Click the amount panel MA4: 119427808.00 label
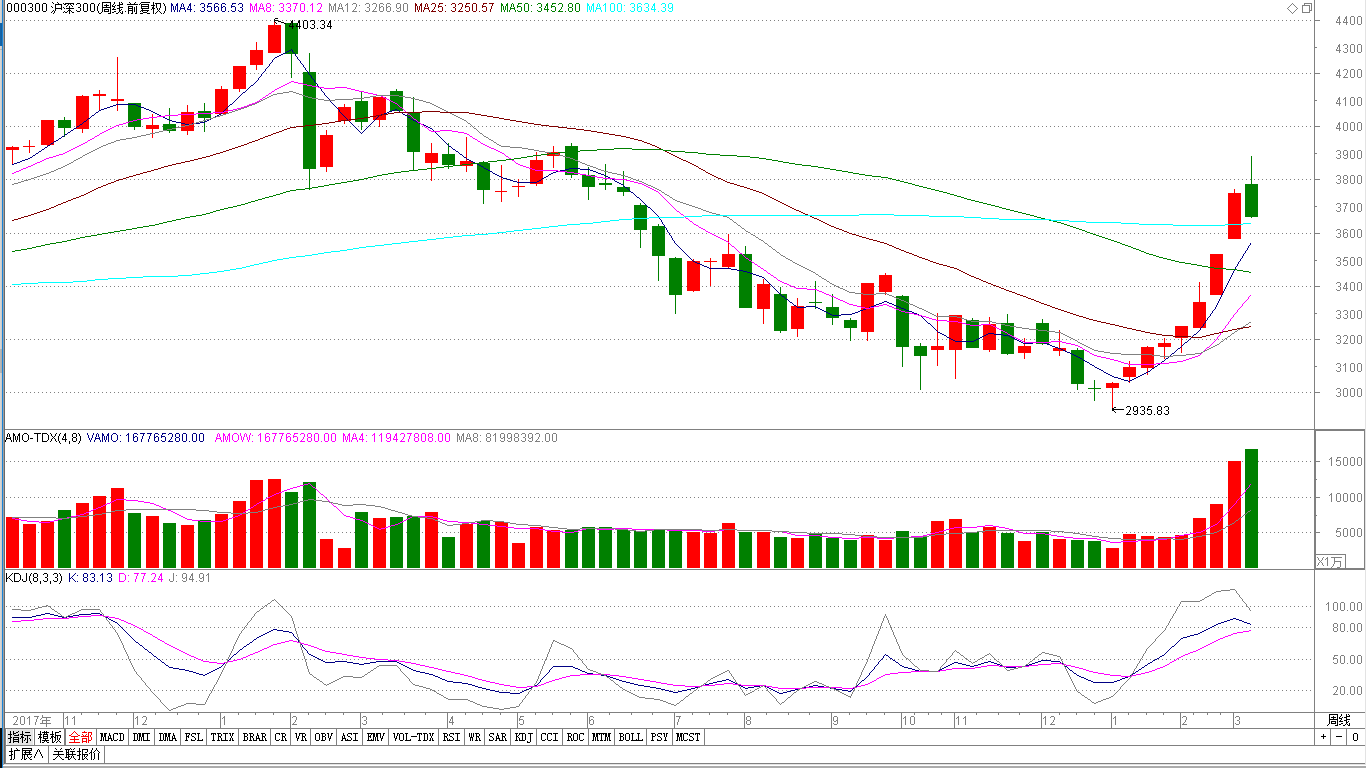The height and width of the screenshot is (768, 1366). pos(398,438)
